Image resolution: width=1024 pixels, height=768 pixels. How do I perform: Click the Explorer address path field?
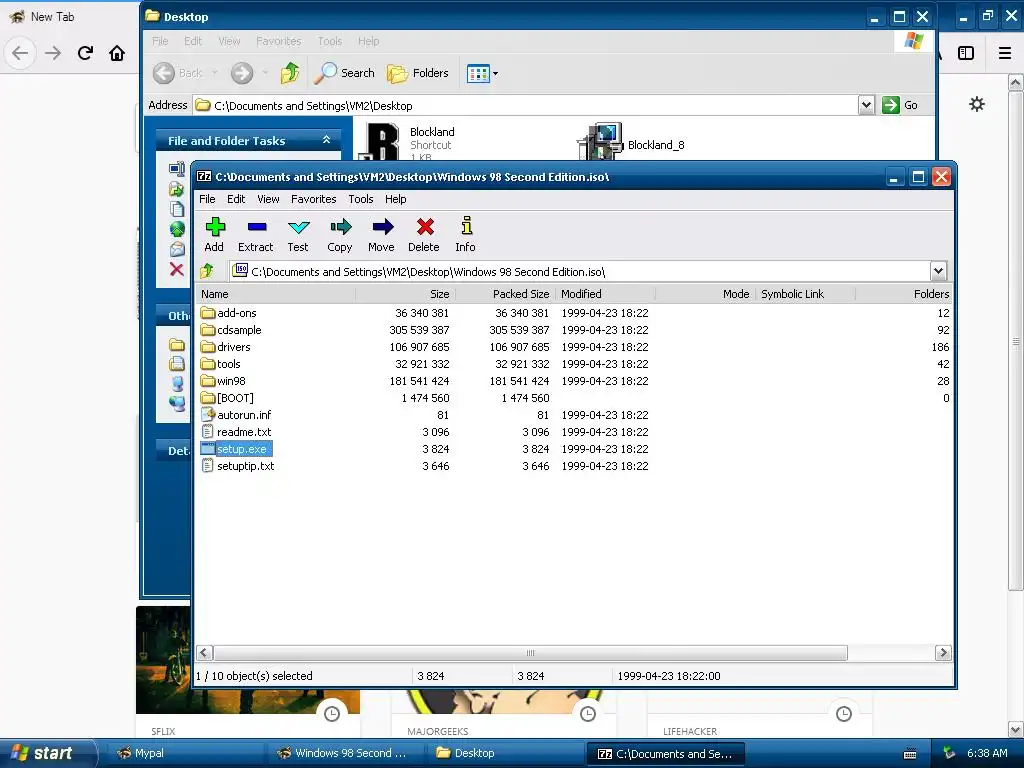[x=525, y=105]
